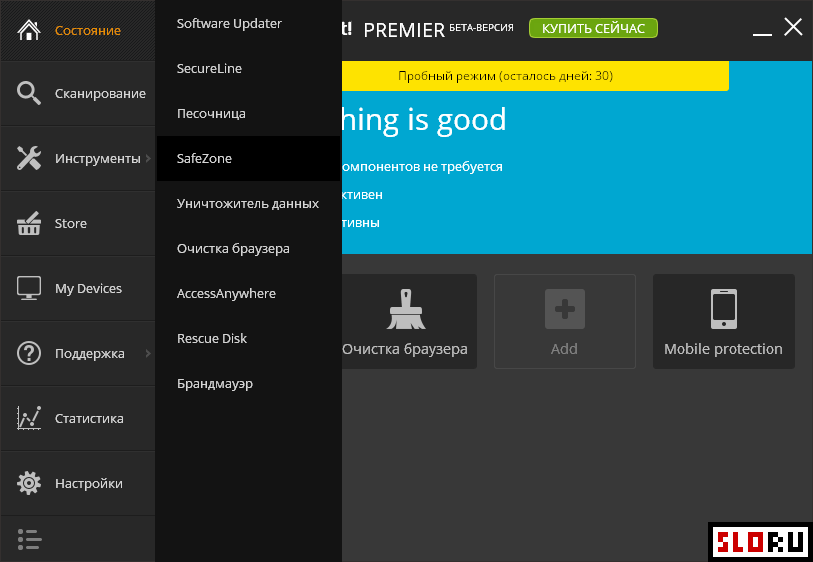
Task: Open the Сканирование section
Action: pos(78,93)
